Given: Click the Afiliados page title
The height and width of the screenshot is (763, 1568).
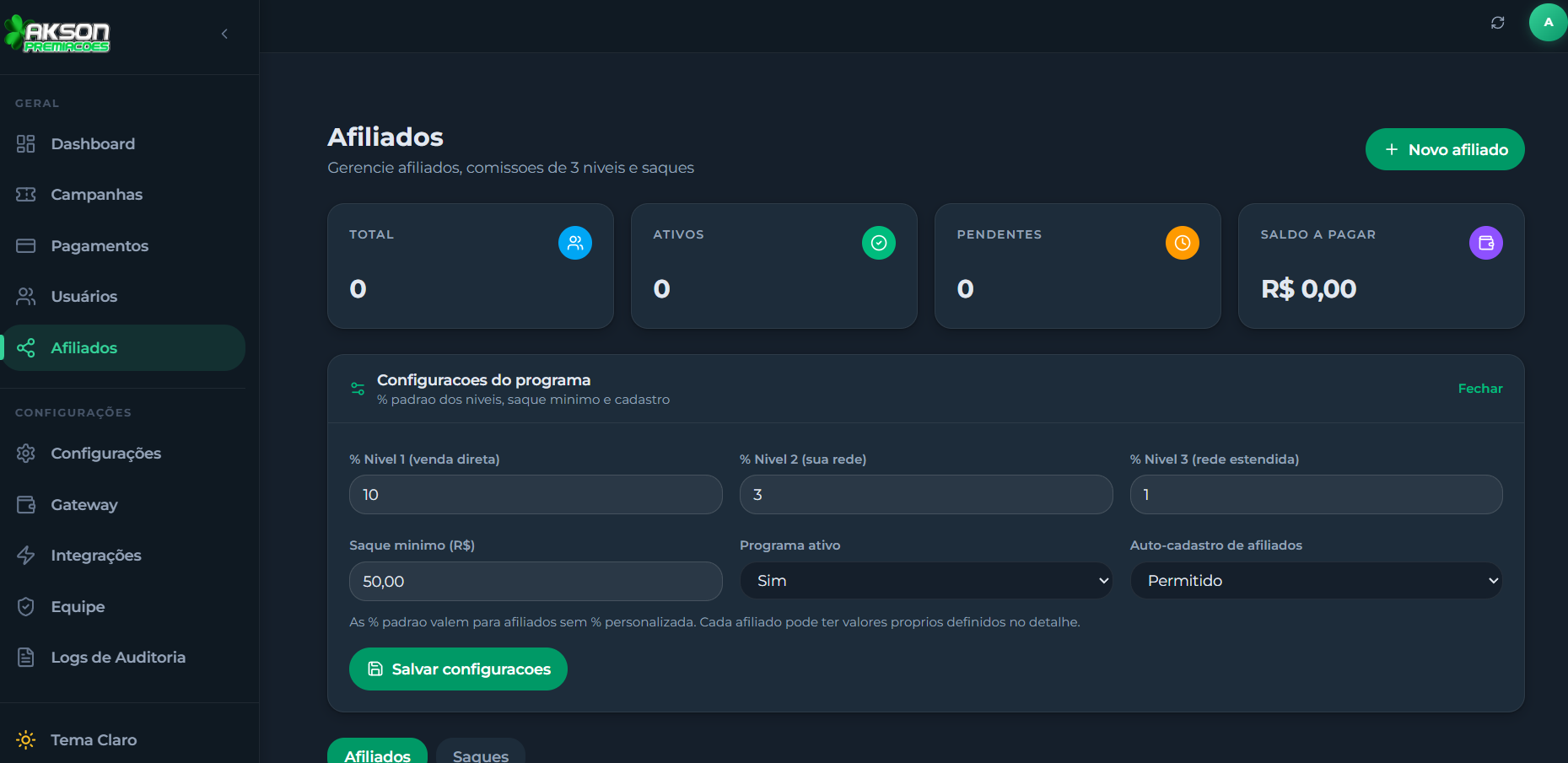Looking at the screenshot, I should tap(385, 137).
